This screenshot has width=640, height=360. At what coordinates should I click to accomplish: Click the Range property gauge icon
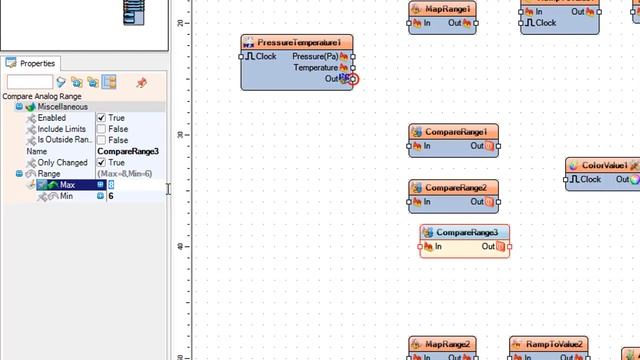31,174
